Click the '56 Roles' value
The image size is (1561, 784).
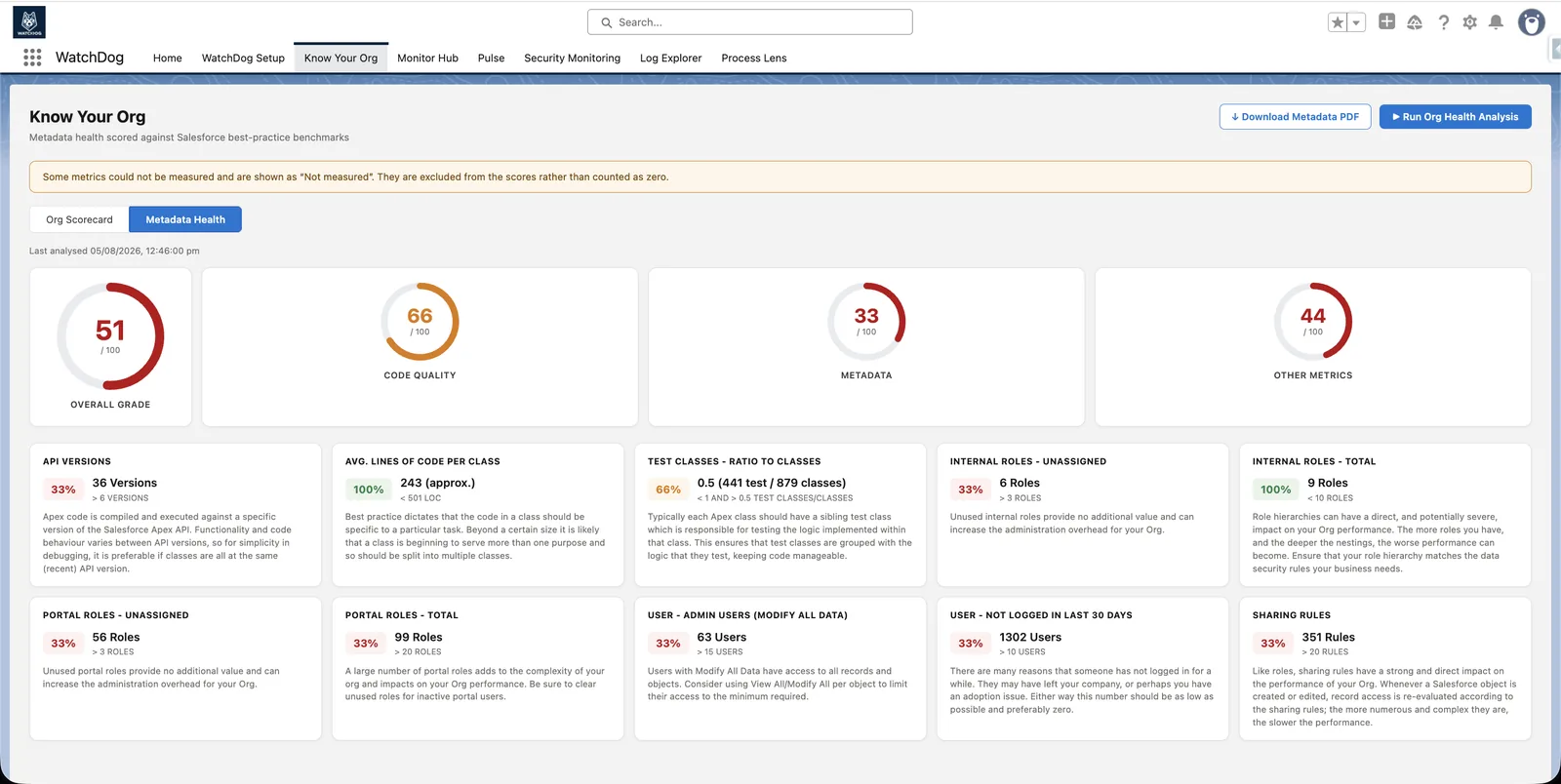tap(116, 637)
